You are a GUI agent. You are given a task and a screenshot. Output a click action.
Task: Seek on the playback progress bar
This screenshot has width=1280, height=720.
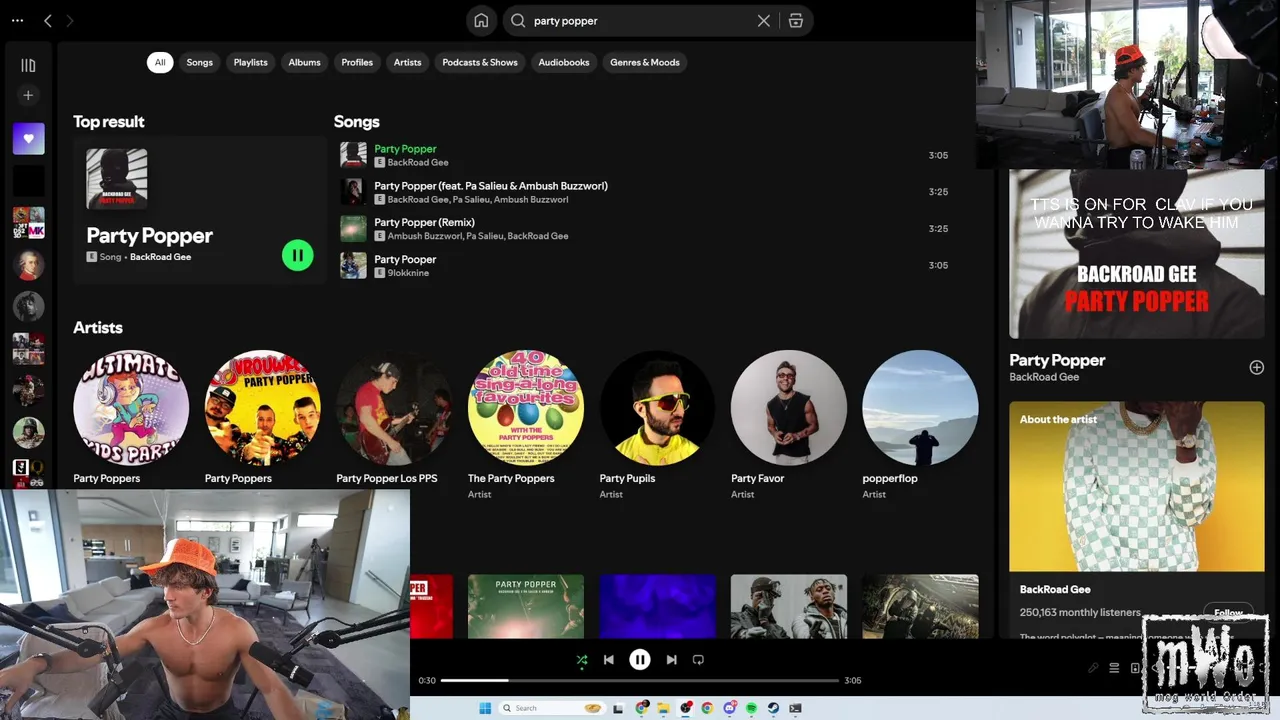click(640, 680)
